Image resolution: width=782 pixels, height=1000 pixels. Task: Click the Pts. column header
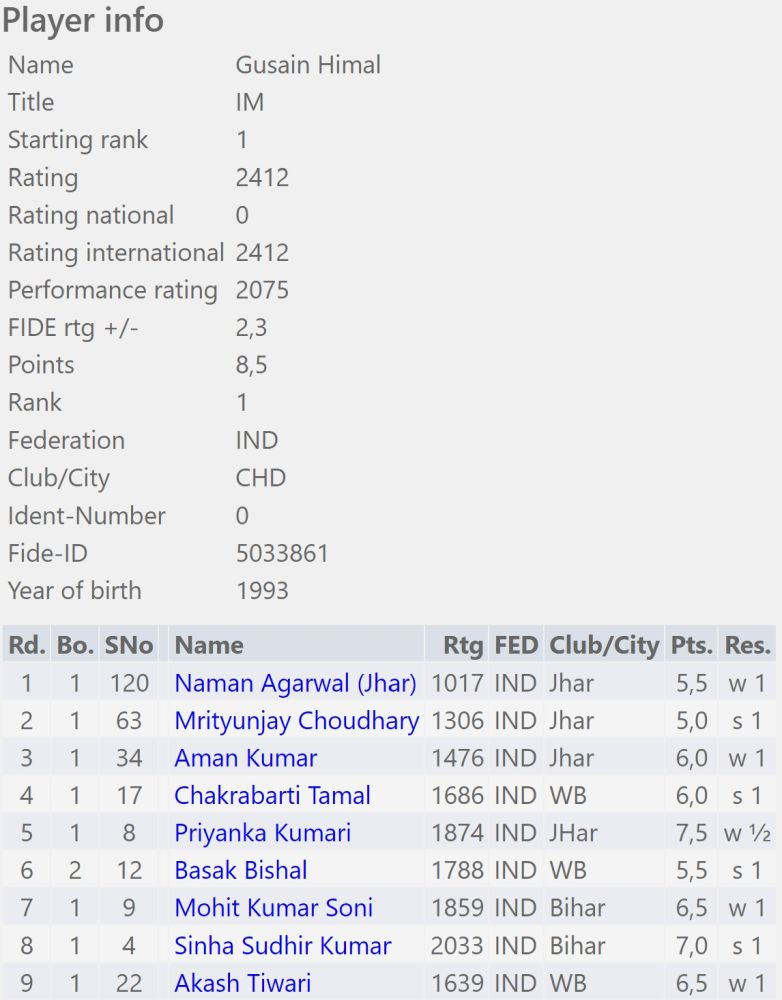[x=691, y=645]
